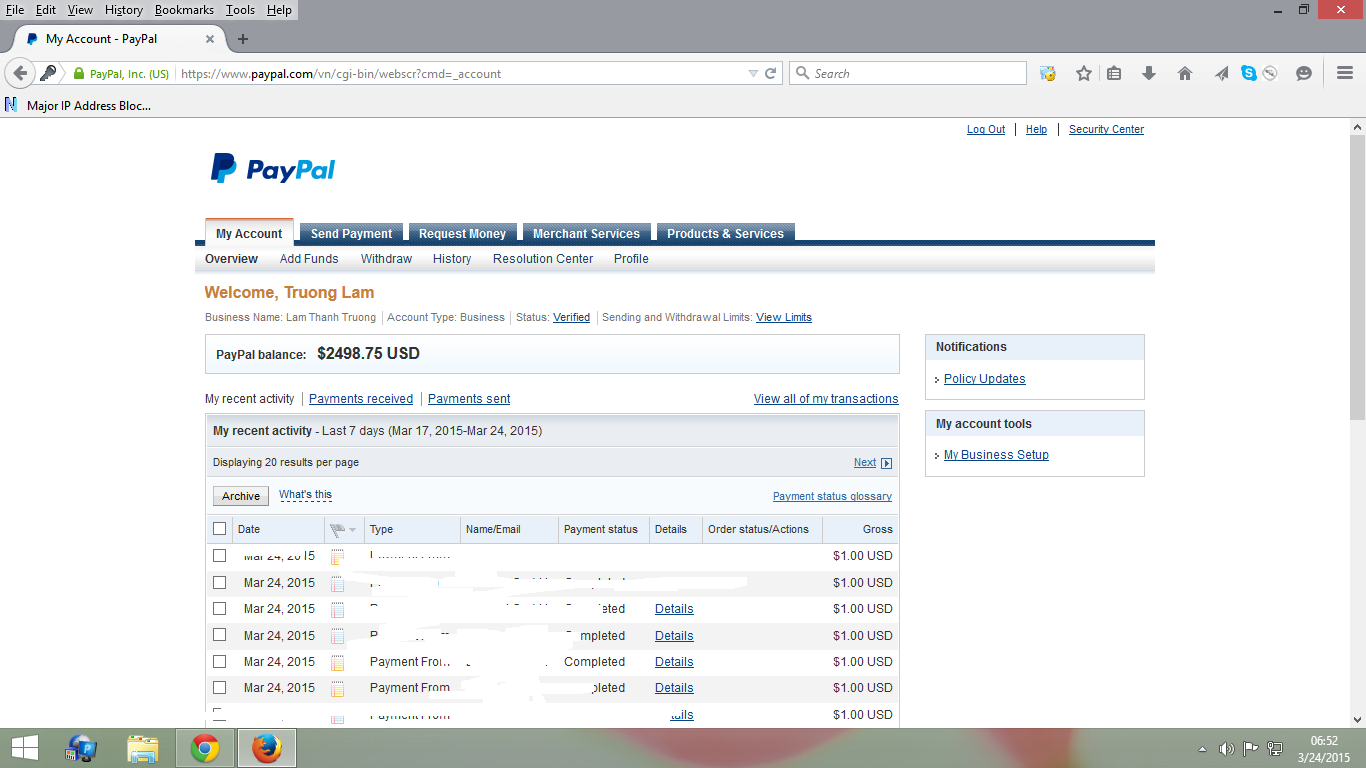The height and width of the screenshot is (768, 1366).
Task: Click the network icon in the system tray
Action: [x=1275, y=748]
